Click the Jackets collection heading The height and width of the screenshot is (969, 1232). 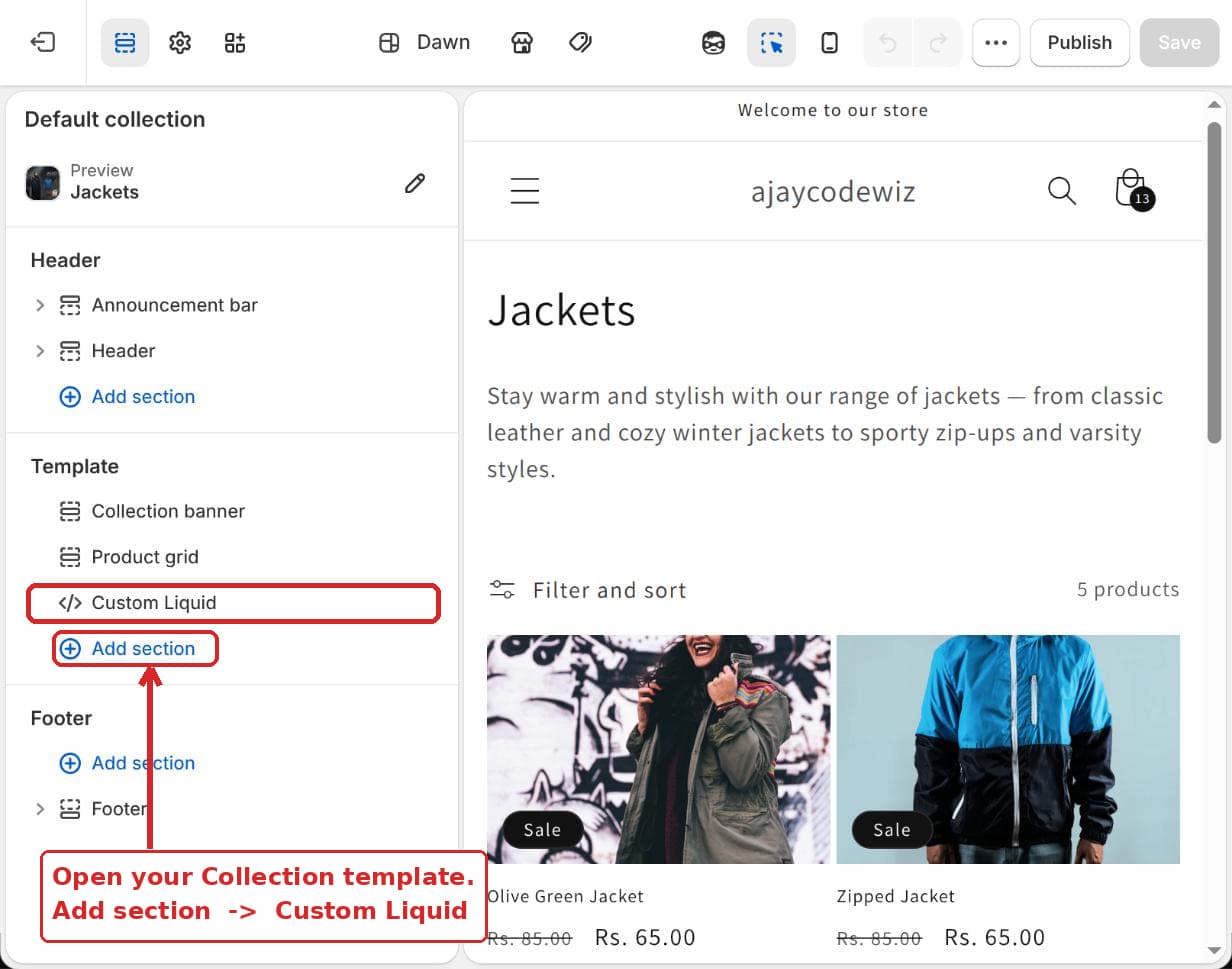561,311
